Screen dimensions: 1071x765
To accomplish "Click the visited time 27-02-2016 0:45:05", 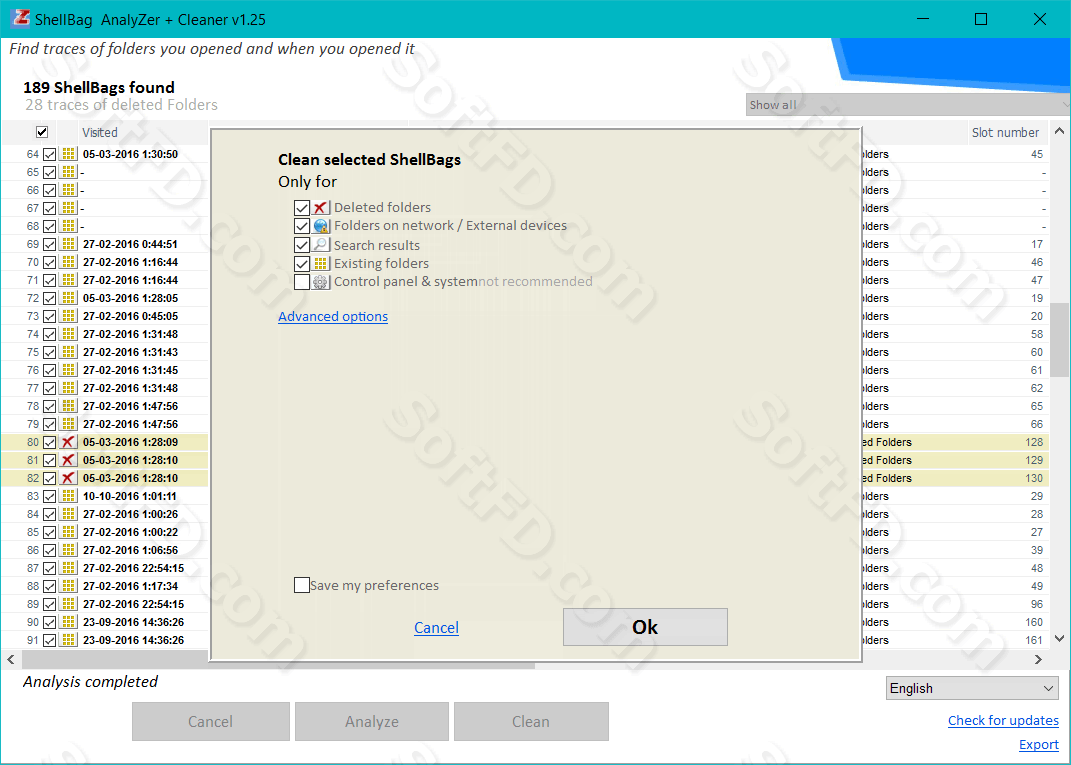I will (130, 316).
